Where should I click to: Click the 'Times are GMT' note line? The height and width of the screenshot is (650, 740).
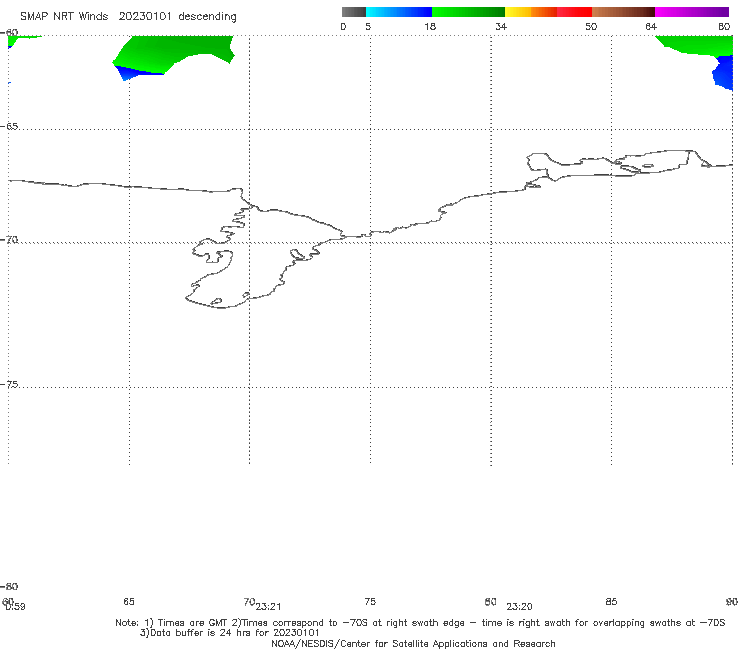420,623
